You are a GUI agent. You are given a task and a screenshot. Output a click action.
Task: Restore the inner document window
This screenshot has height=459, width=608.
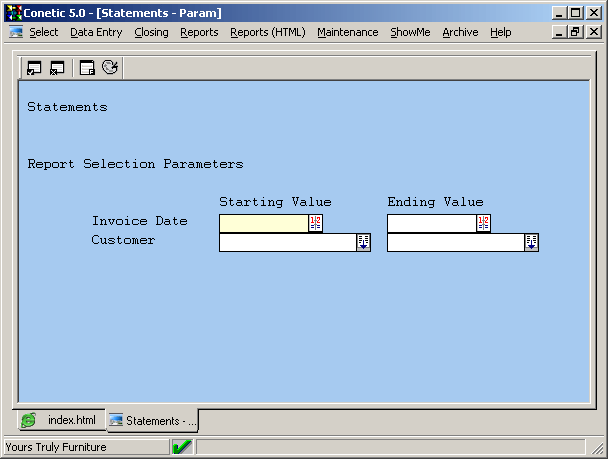point(575,32)
